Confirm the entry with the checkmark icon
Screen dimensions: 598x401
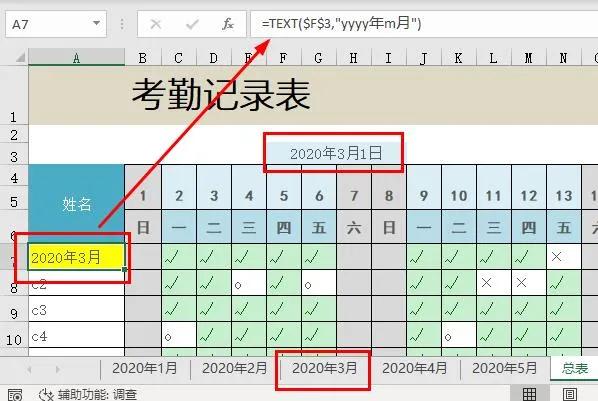(192, 24)
